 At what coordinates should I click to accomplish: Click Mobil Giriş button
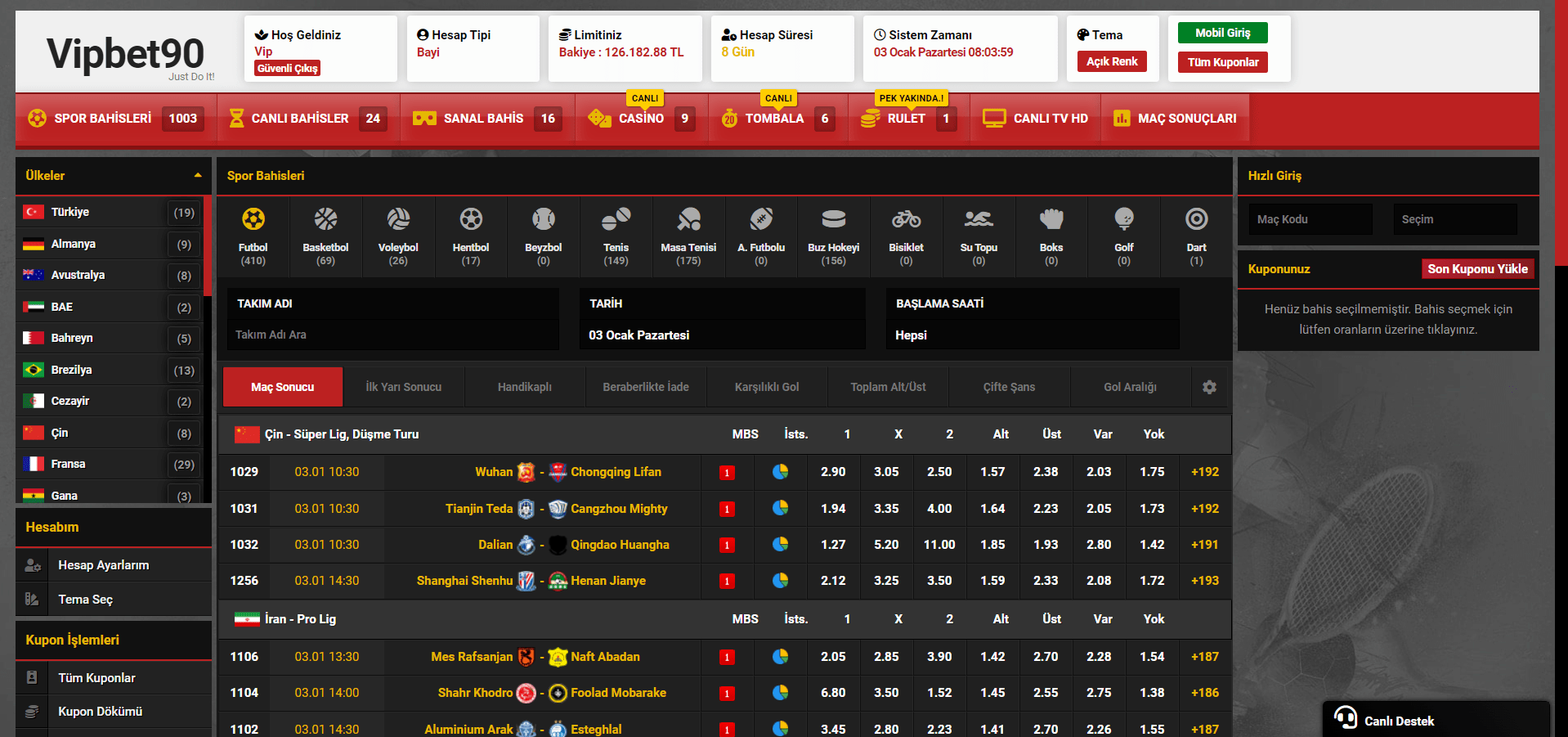(1222, 33)
